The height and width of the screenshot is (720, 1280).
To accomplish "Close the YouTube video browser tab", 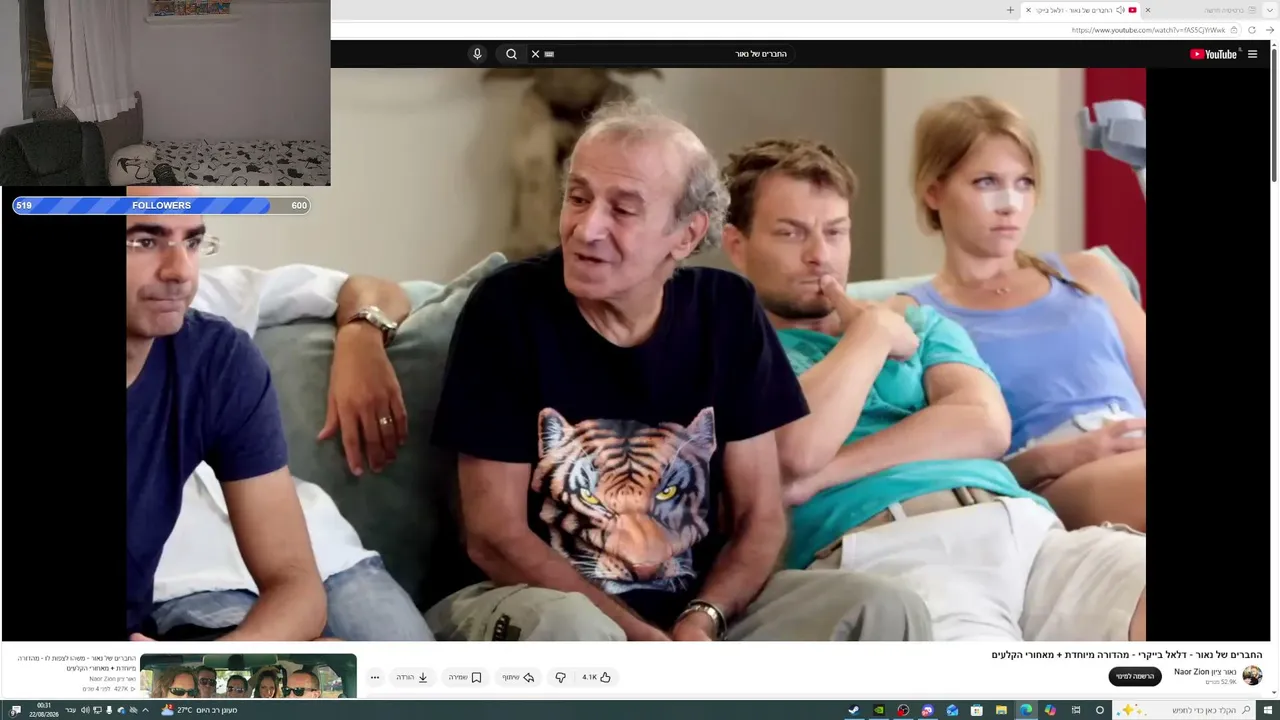I will tap(1028, 10).
